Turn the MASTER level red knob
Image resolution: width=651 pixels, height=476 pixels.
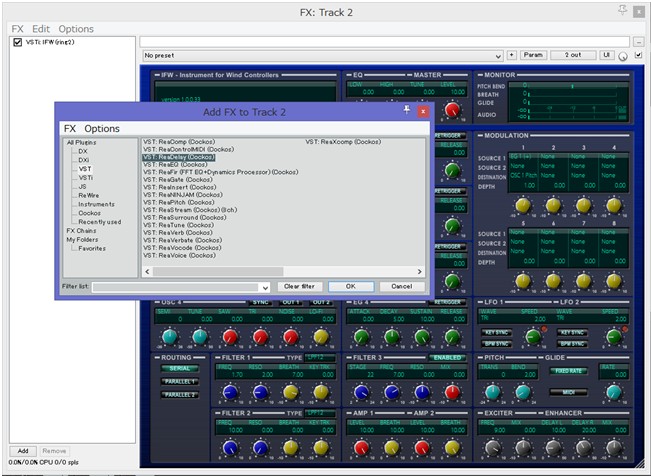click(453, 110)
